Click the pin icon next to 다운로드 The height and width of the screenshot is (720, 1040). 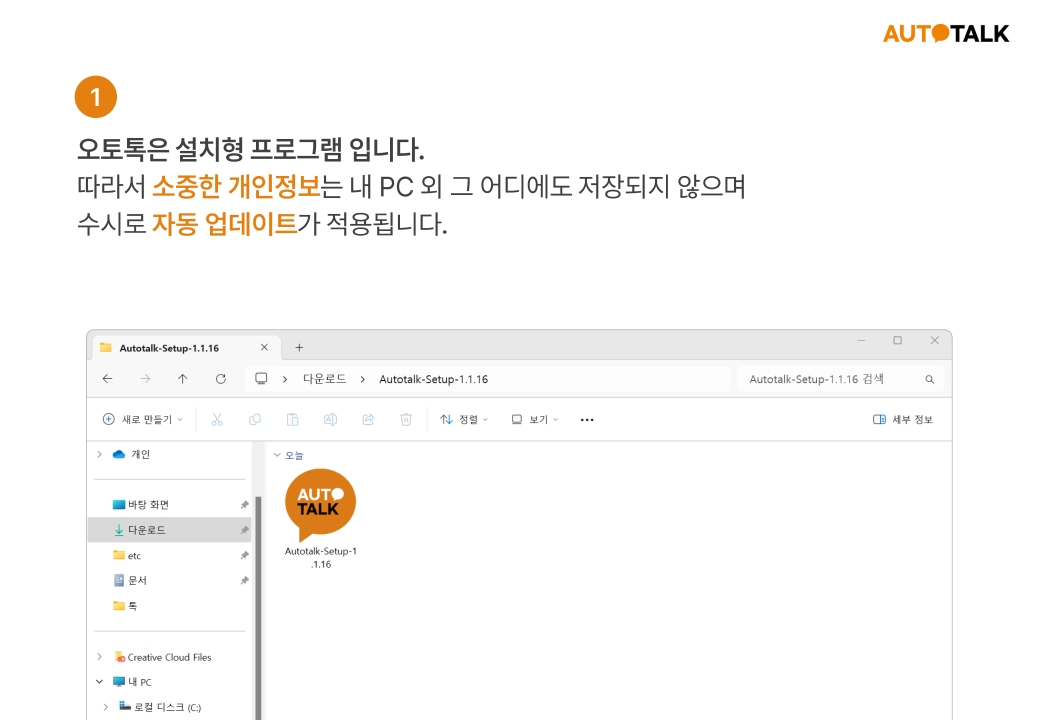click(x=244, y=530)
